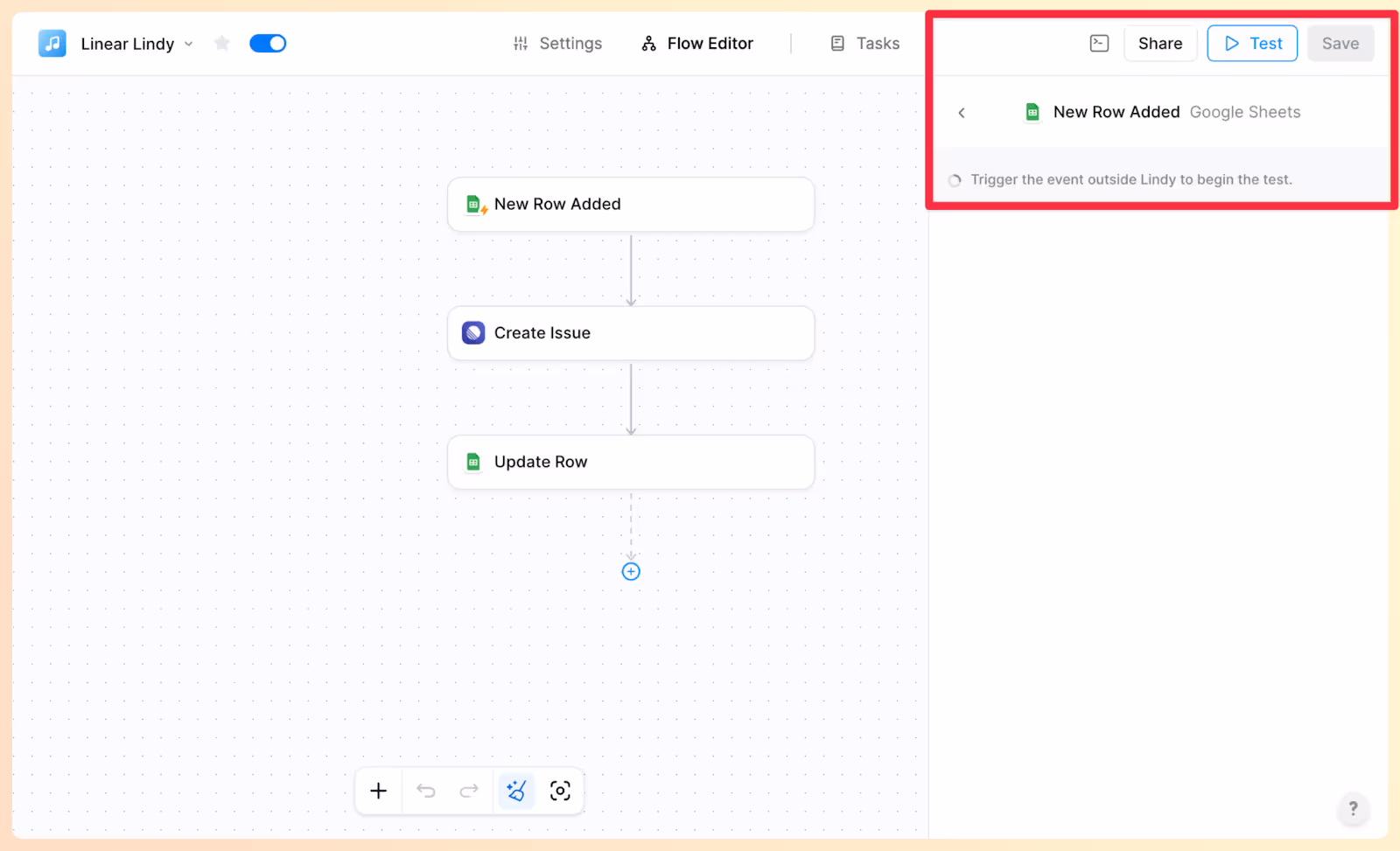The image size is (1400, 851).
Task: Redo the last change
Action: pos(469,791)
